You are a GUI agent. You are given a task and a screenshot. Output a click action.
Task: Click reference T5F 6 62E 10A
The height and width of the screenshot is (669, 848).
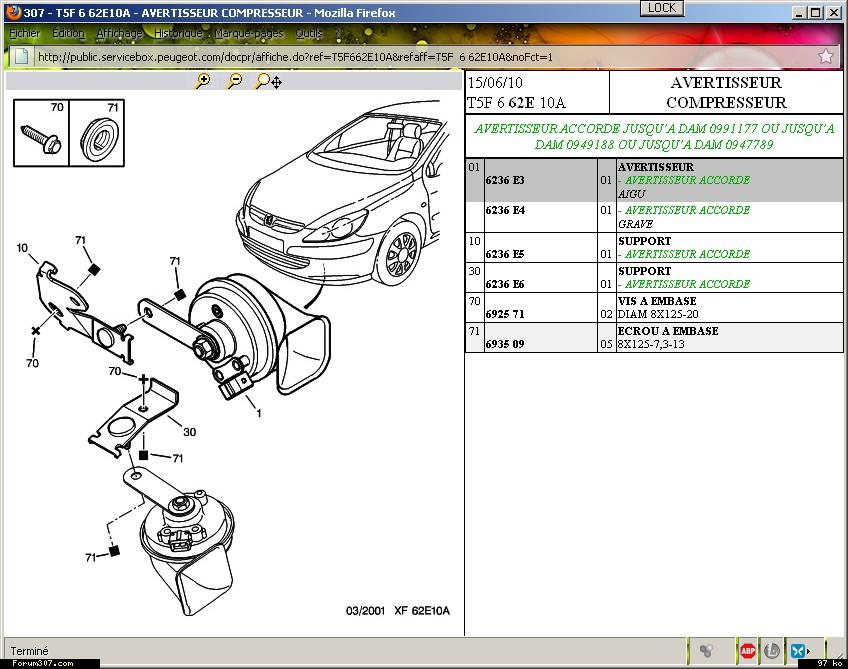516,103
